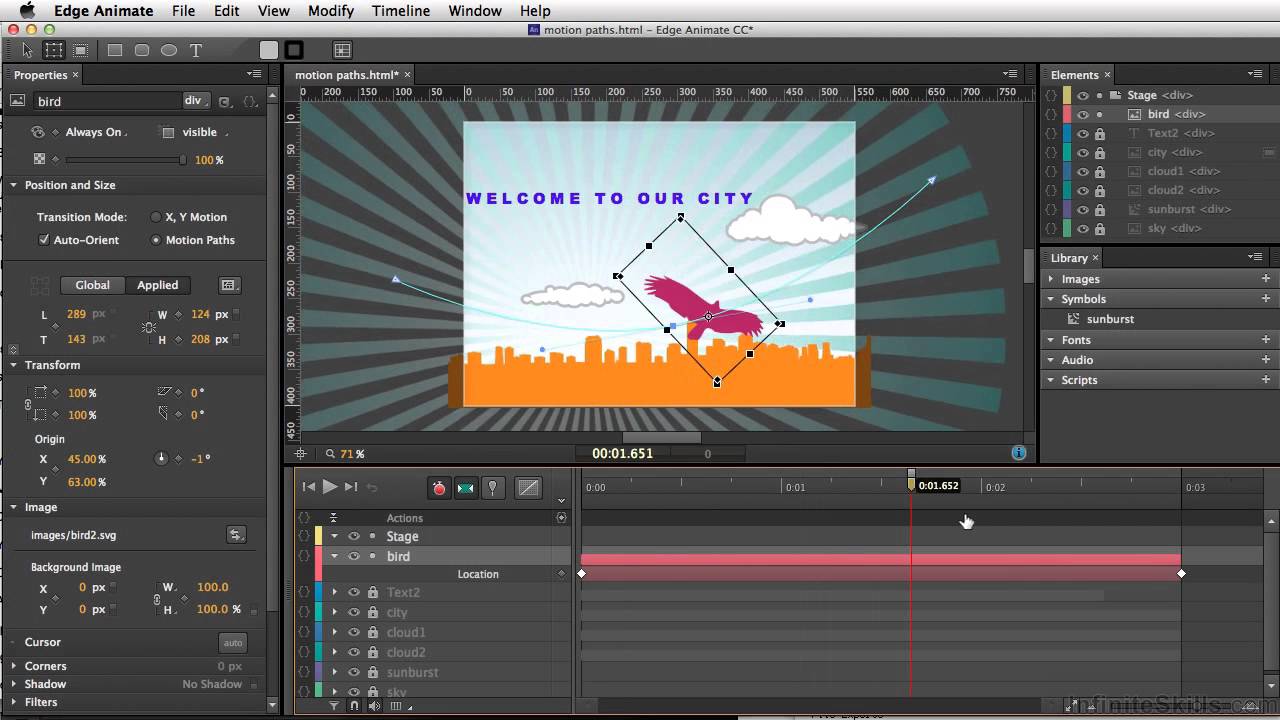Open the Modify menu
This screenshot has width=1280, height=720.
point(330,11)
